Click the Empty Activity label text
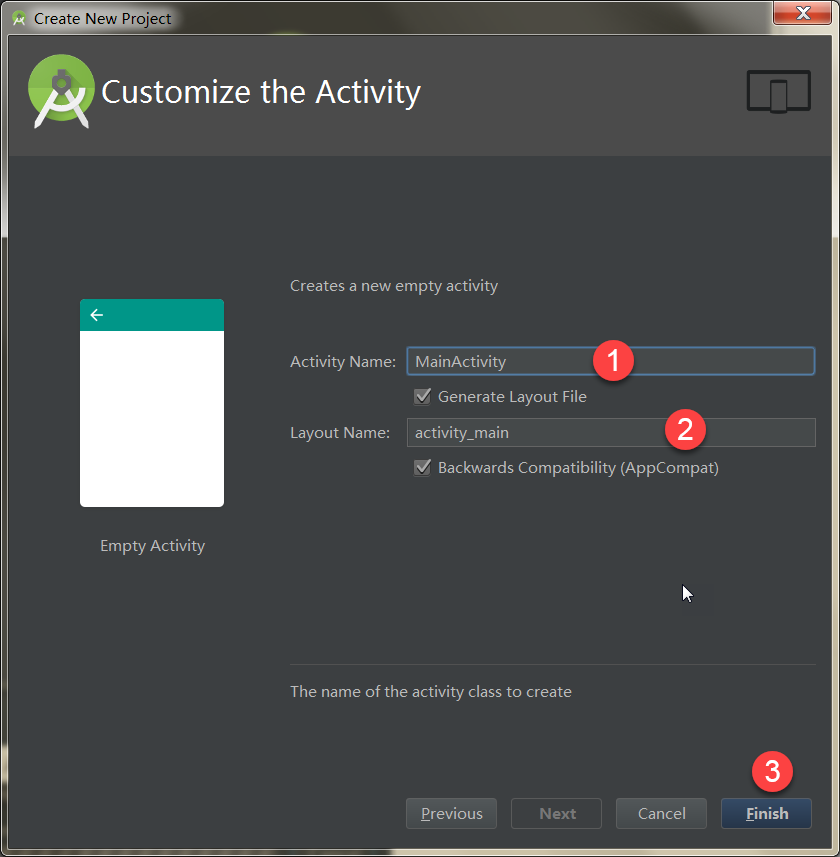The width and height of the screenshot is (840, 857). click(152, 545)
